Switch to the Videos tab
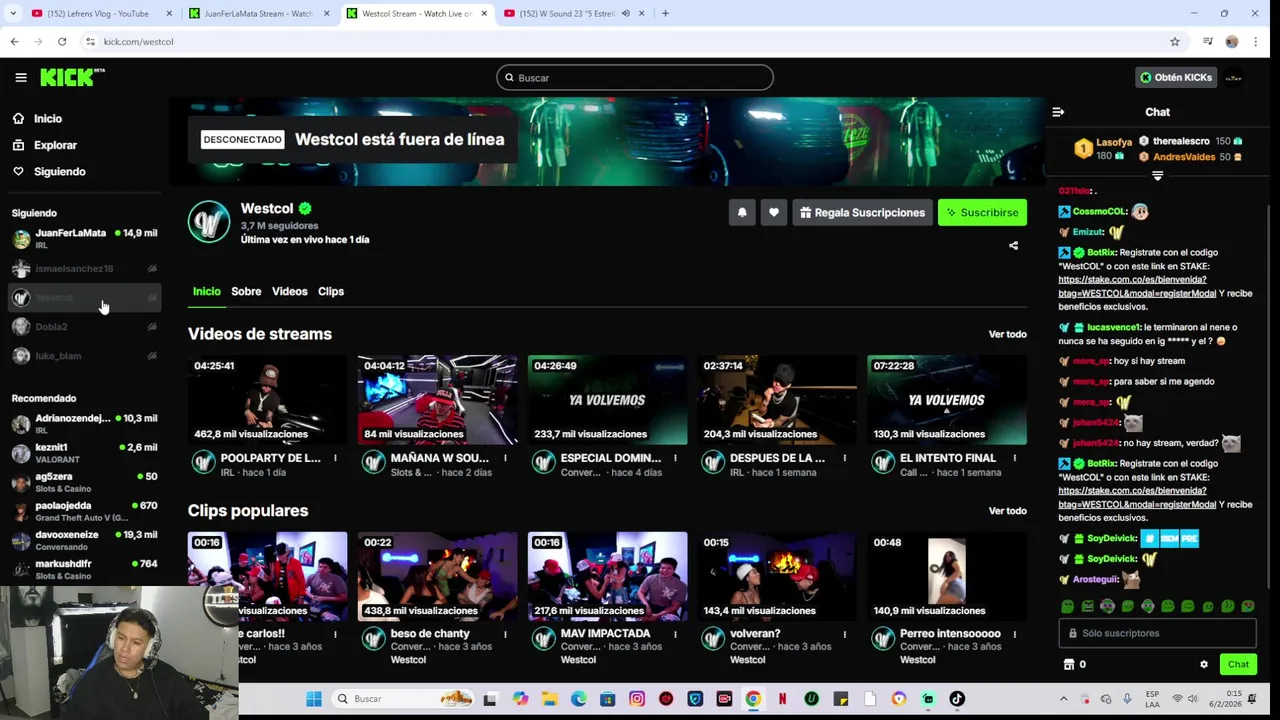 [x=290, y=292]
